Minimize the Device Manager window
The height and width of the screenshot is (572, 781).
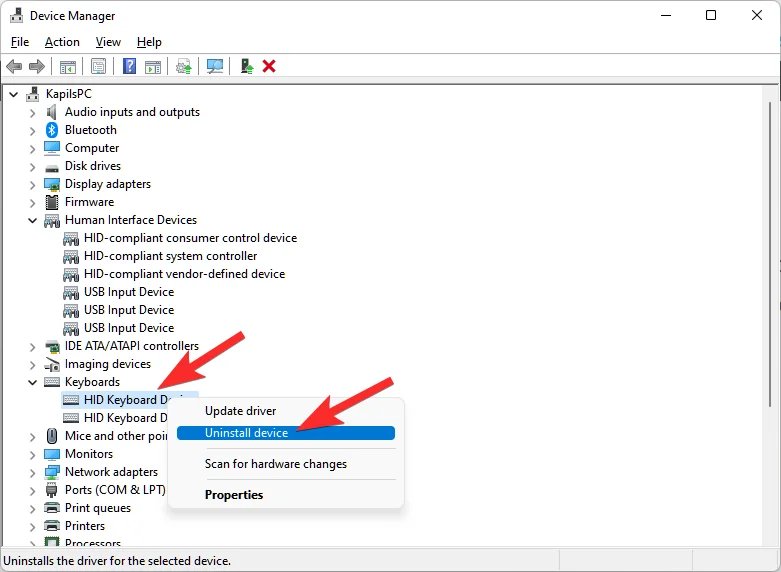point(666,15)
